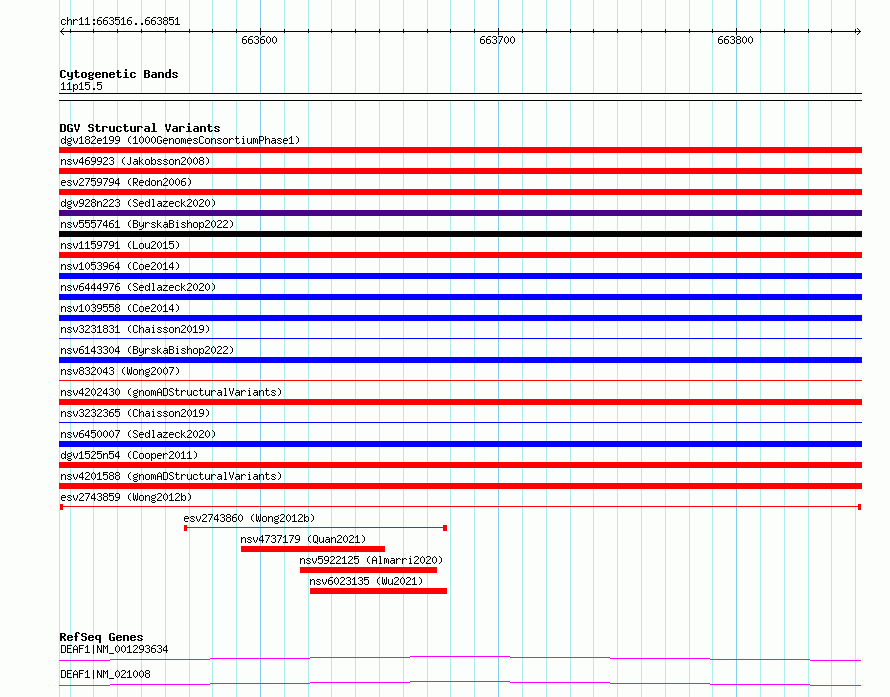The image size is (890, 697).
Task: Click the 663700 ruler position label
Action: point(497,40)
